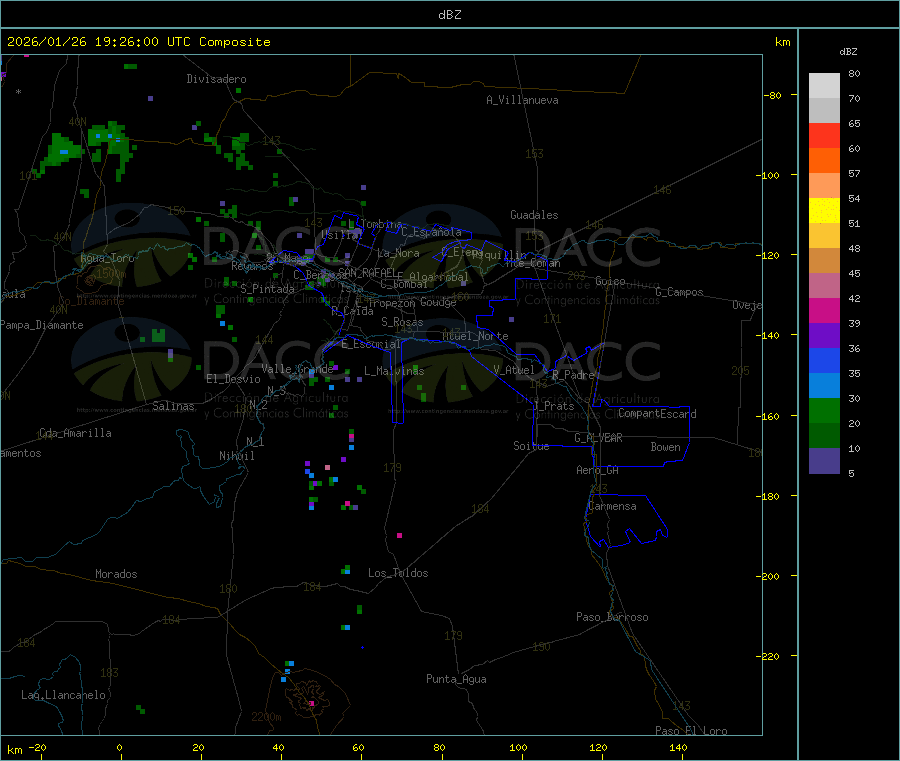The width and height of the screenshot is (900, 761).
Task: Click the blue 35-36 dBZ legend swatch
Action: [x=824, y=360]
